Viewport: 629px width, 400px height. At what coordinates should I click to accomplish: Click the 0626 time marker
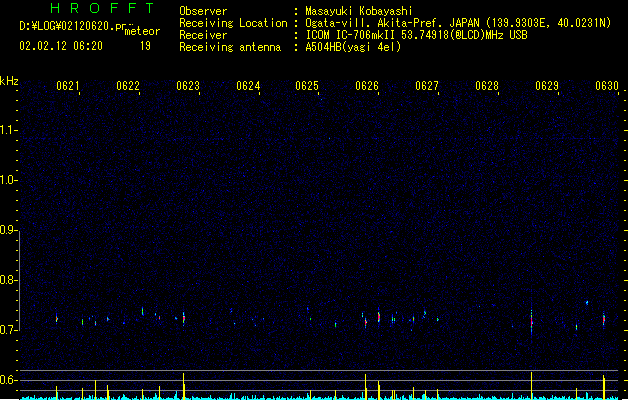pos(367,85)
